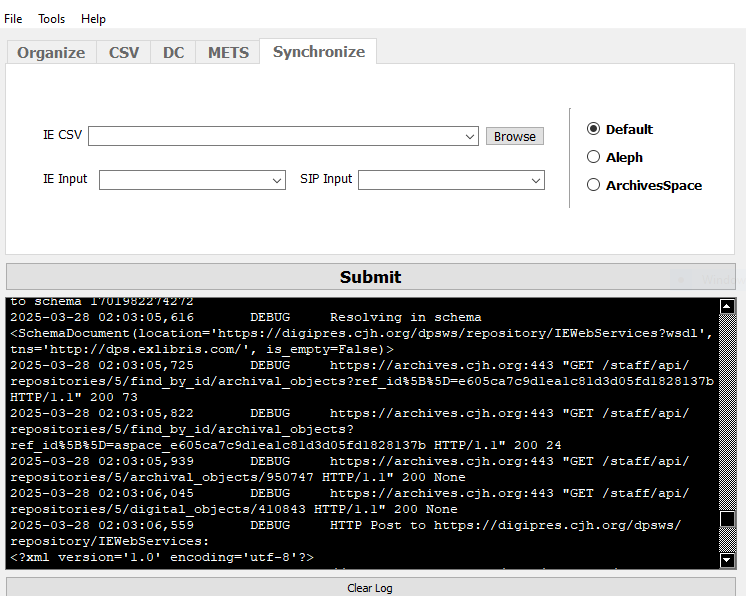The height and width of the screenshot is (596, 746).
Task: Click the Browse button
Action: [x=515, y=136]
